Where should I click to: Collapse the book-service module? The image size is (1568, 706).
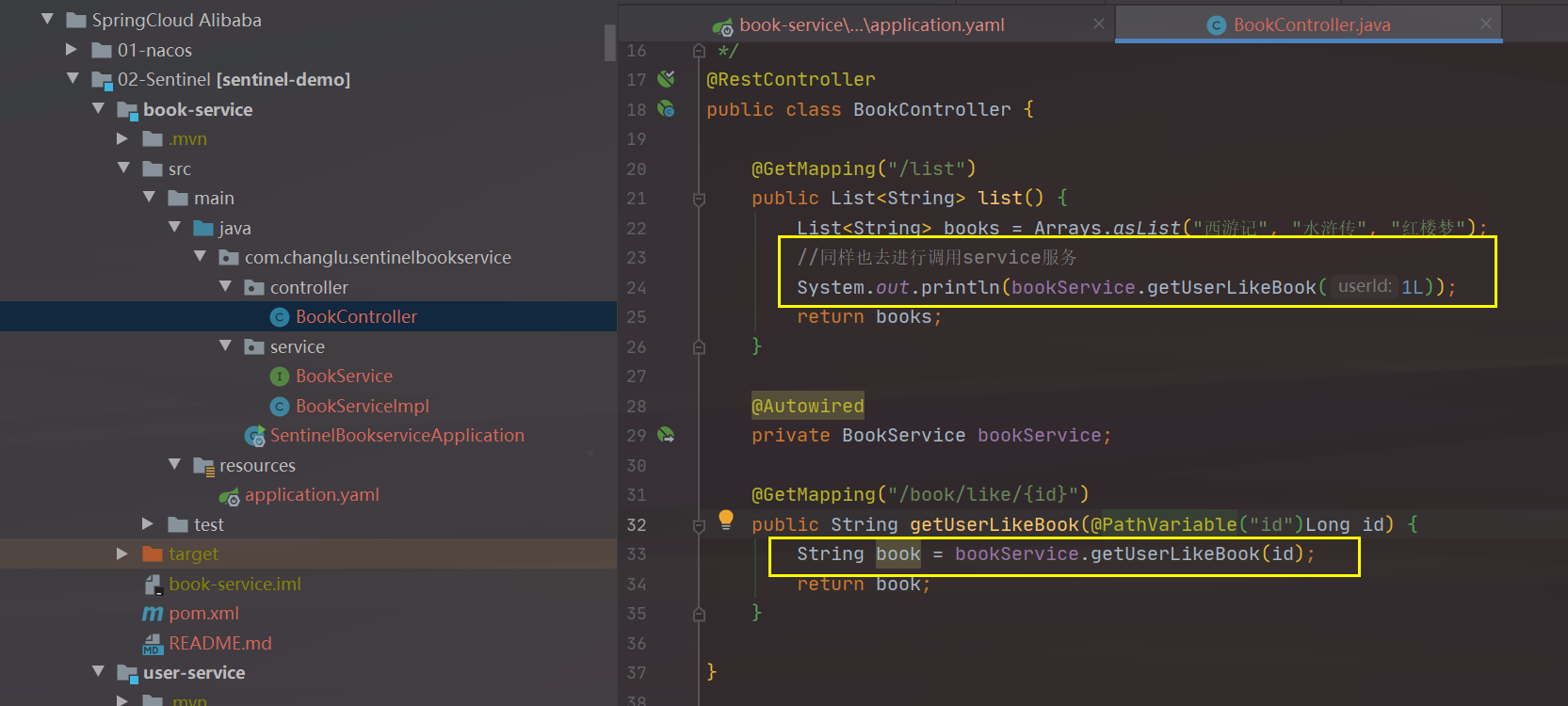point(98,109)
